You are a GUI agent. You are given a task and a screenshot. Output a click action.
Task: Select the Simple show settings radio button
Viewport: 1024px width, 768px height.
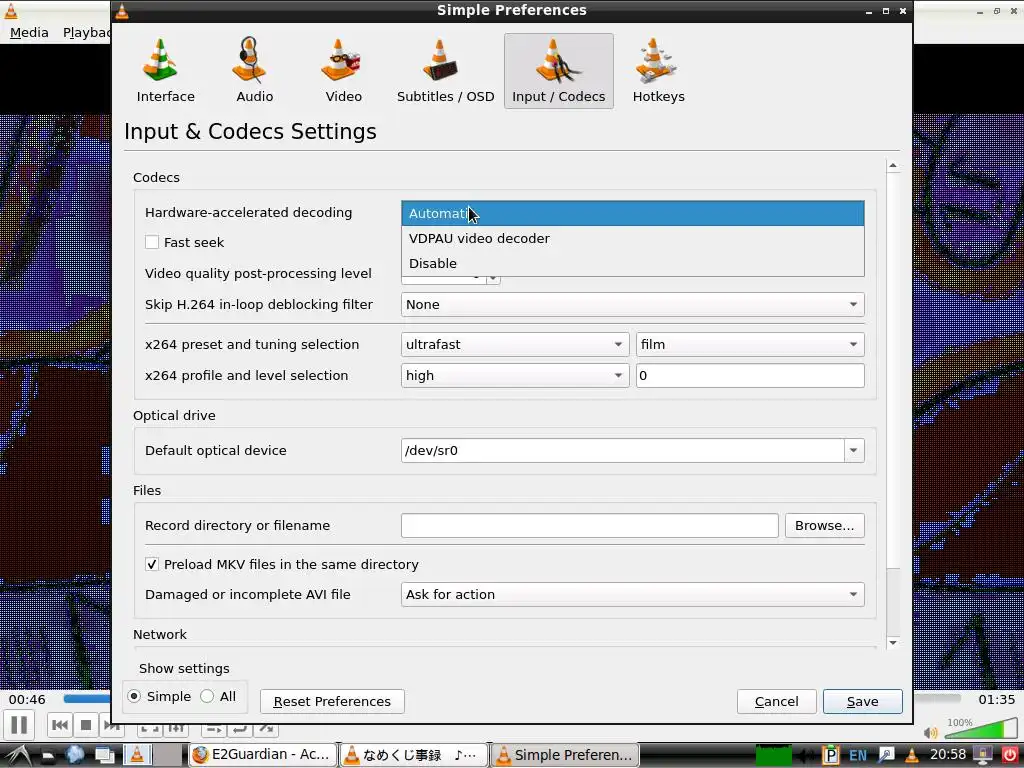click(x=134, y=696)
